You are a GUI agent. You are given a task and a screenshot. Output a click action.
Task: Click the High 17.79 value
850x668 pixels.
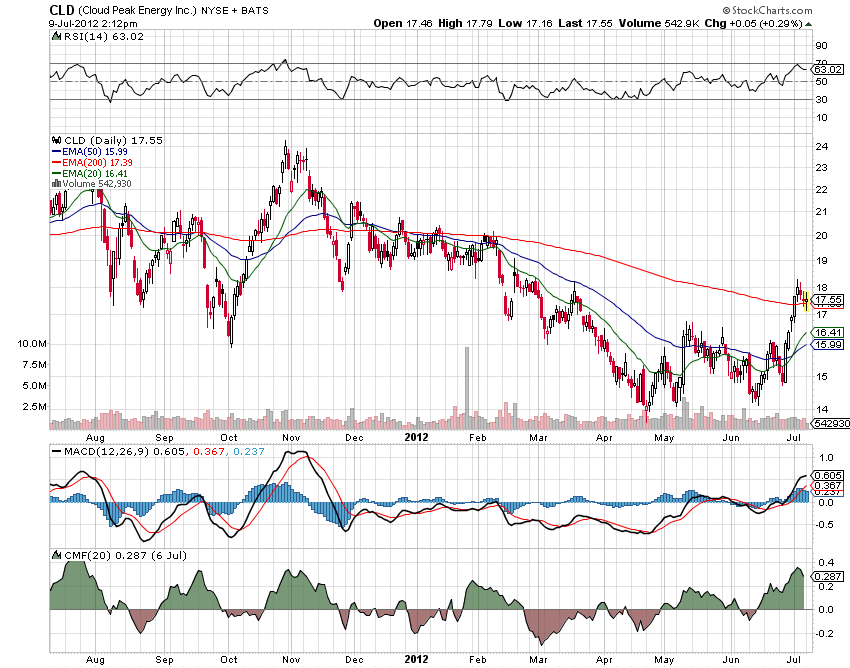[x=465, y=23]
